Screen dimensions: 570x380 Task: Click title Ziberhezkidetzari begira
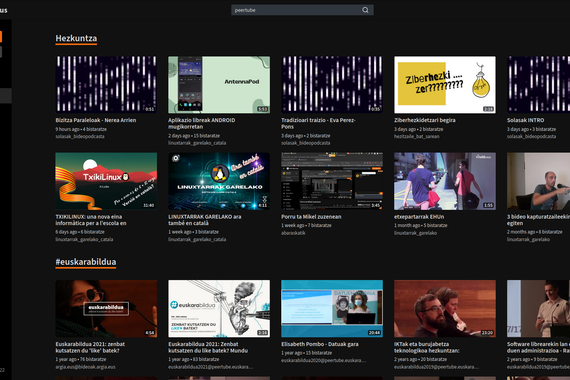coord(425,120)
